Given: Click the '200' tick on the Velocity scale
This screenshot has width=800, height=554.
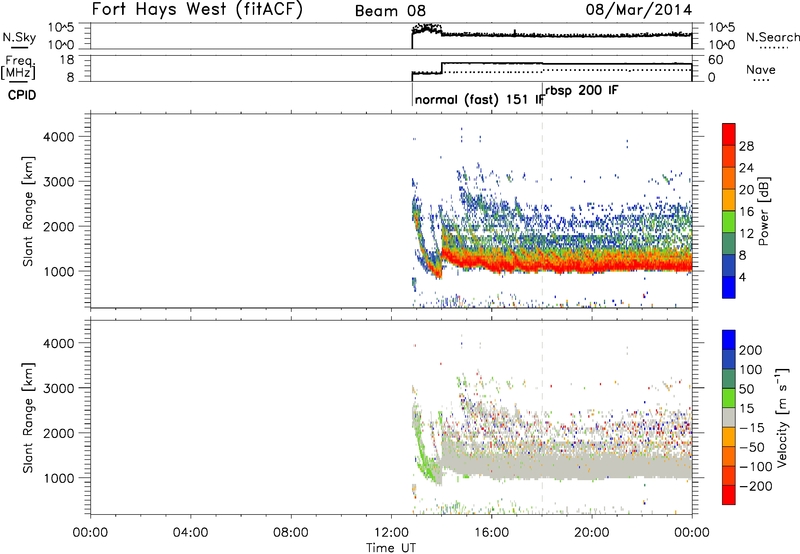Looking at the screenshot, I should tap(751, 350).
